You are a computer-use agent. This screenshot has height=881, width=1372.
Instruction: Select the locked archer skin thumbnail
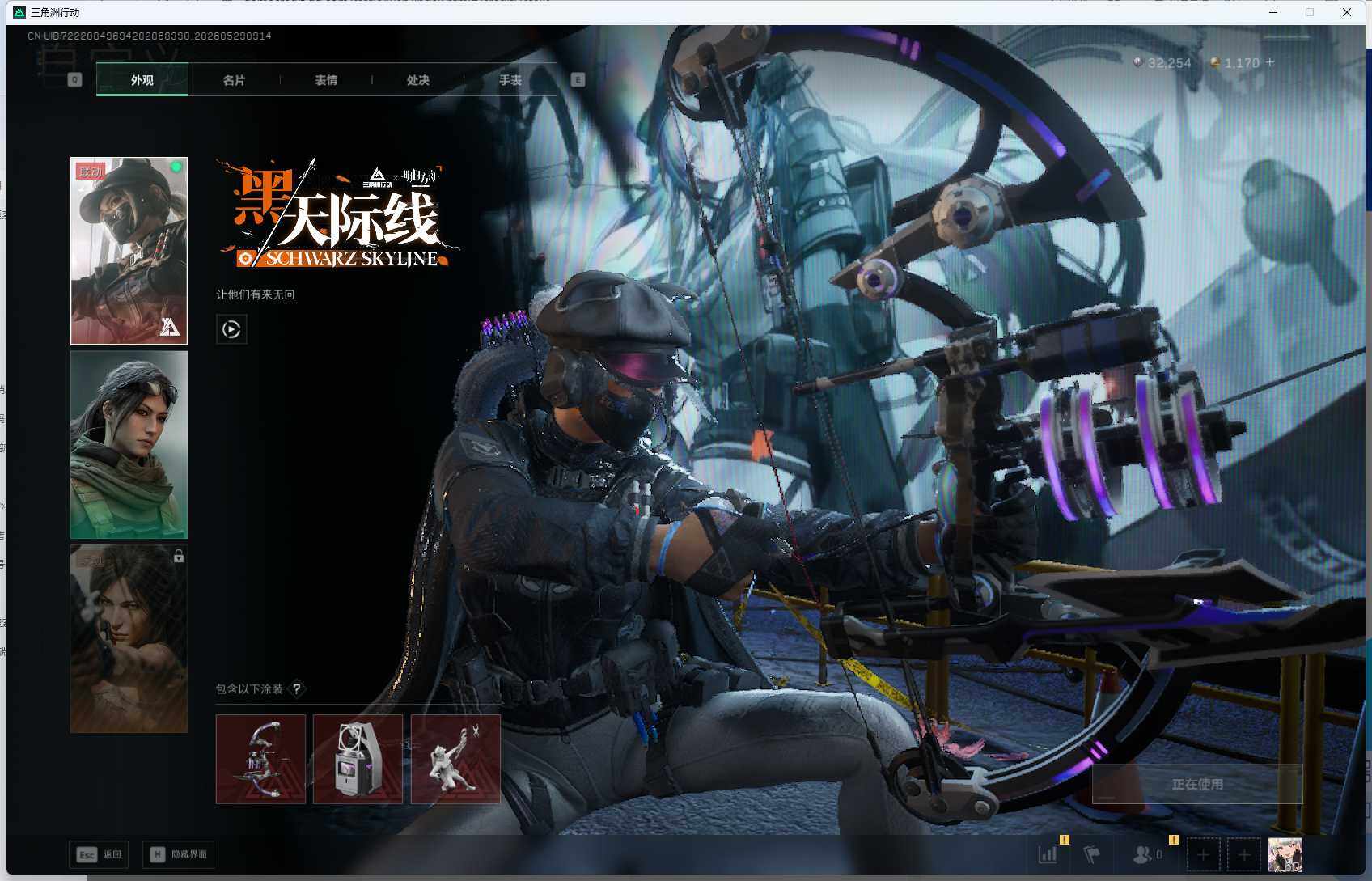[x=129, y=639]
